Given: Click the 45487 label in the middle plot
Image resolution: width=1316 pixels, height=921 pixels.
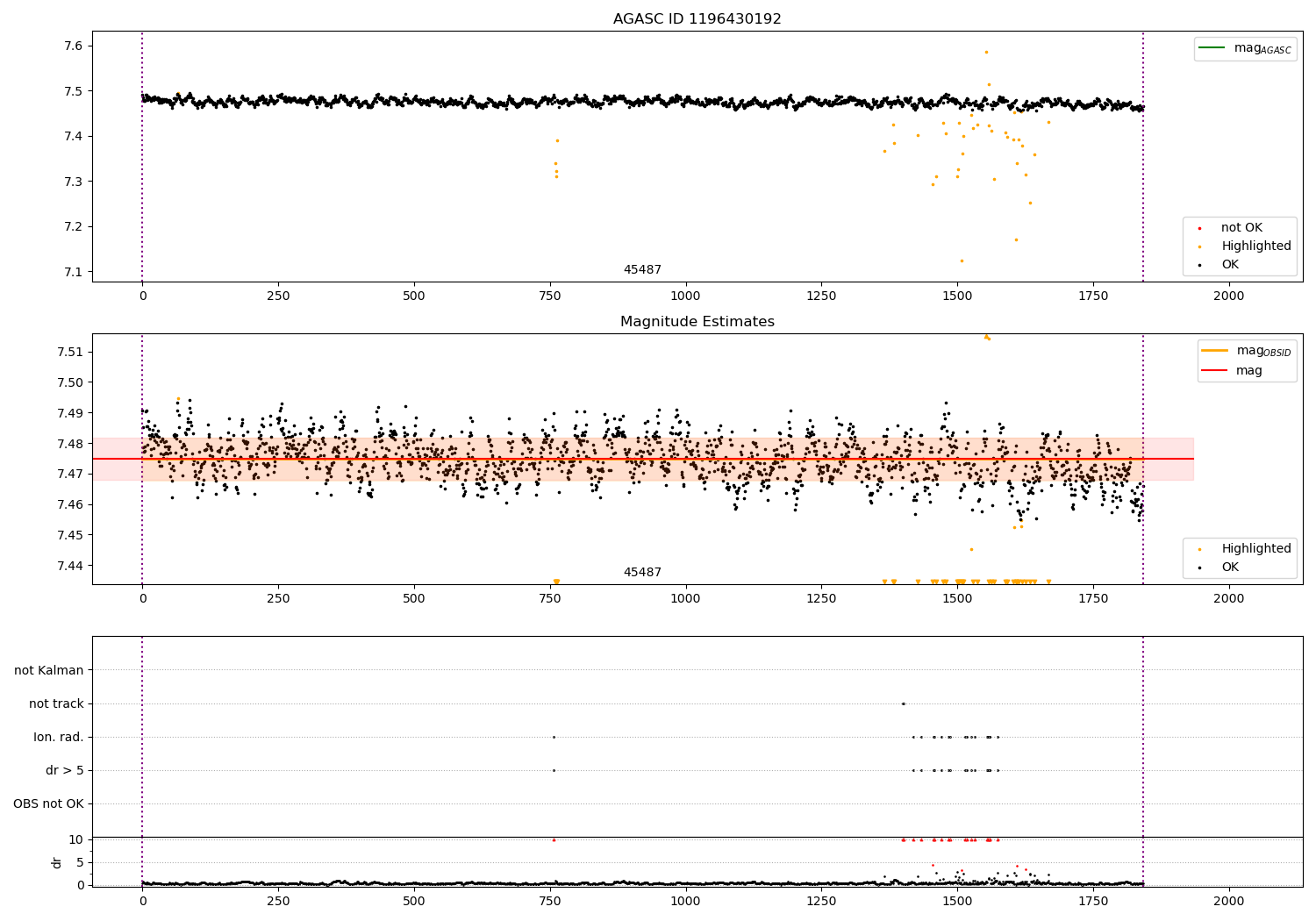Looking at the screenshot, I should point(642,573).
